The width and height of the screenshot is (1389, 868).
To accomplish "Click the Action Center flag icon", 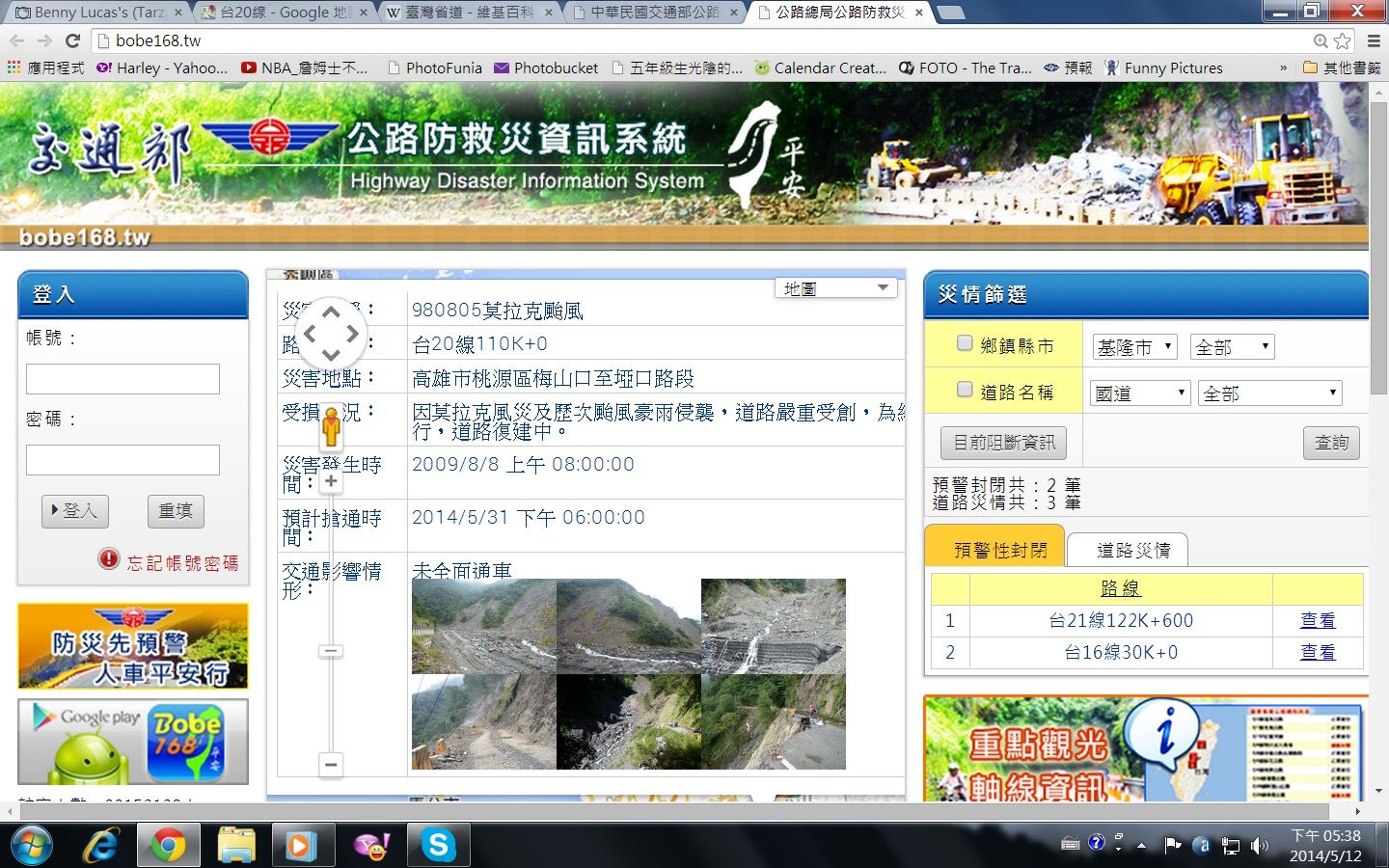I will [1172, 846].
